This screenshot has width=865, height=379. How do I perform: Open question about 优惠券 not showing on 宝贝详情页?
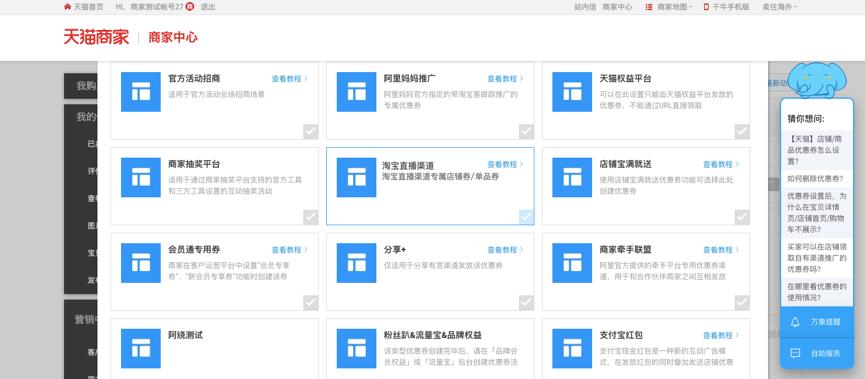[x=816, y=212]
